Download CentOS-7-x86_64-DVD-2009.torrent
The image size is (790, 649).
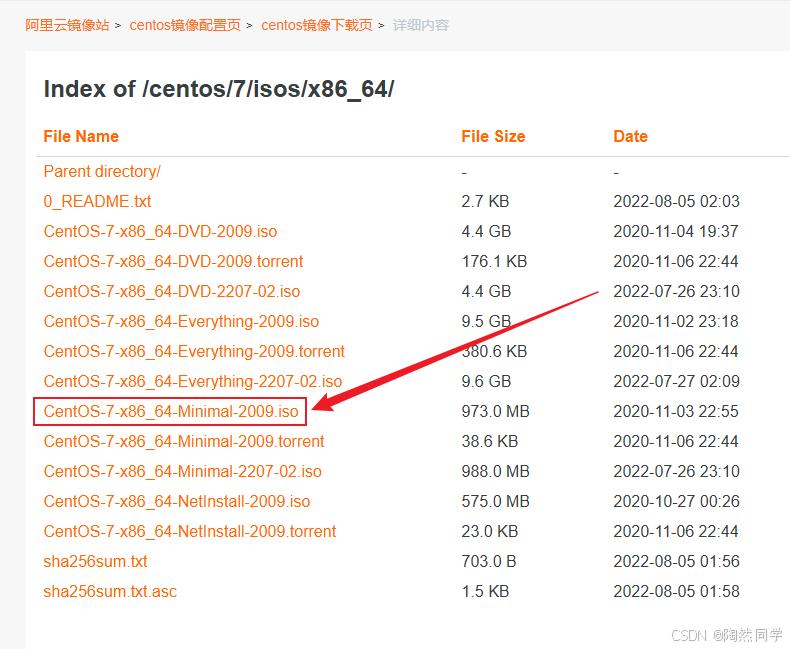[x=173, y=262]
